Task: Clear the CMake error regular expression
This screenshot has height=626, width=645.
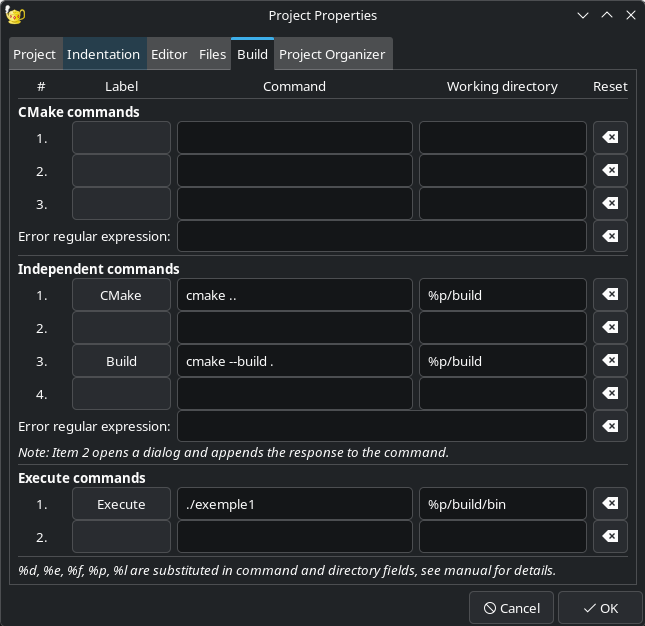Action: tap(610, 237)
